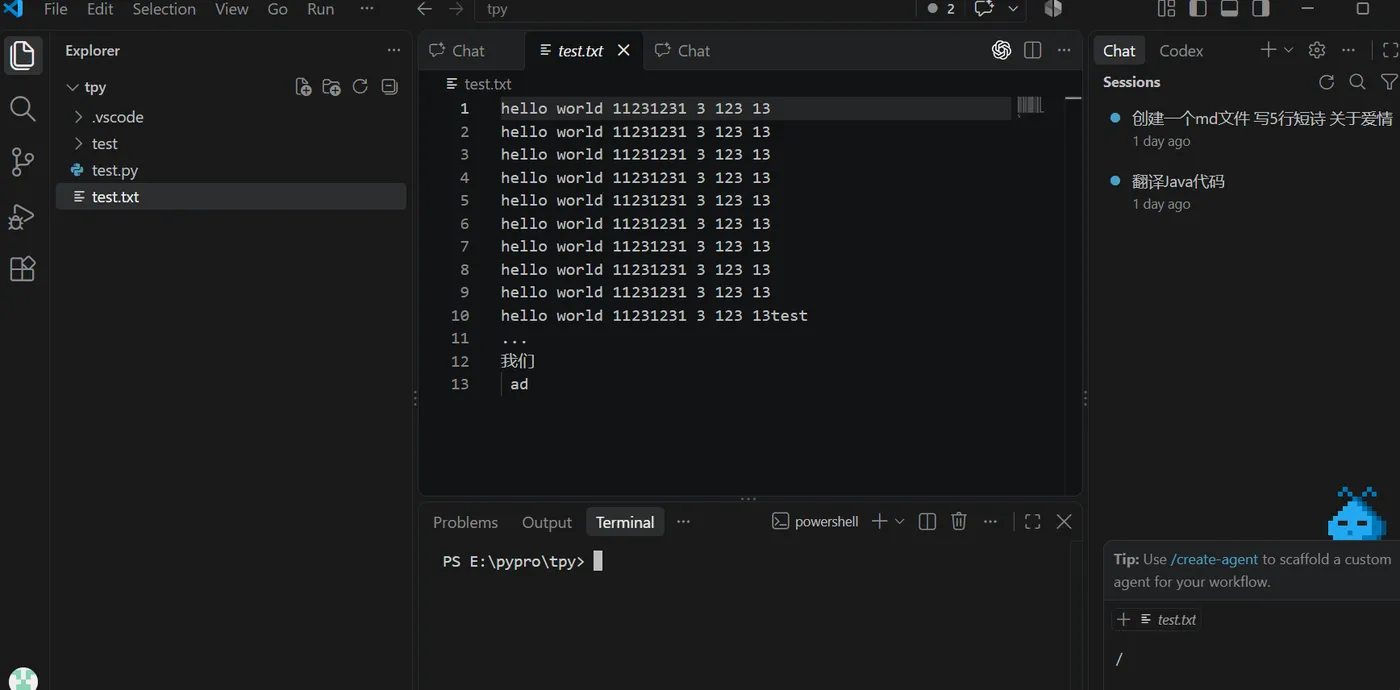Click the /create-agent link in the tip

1214,559
